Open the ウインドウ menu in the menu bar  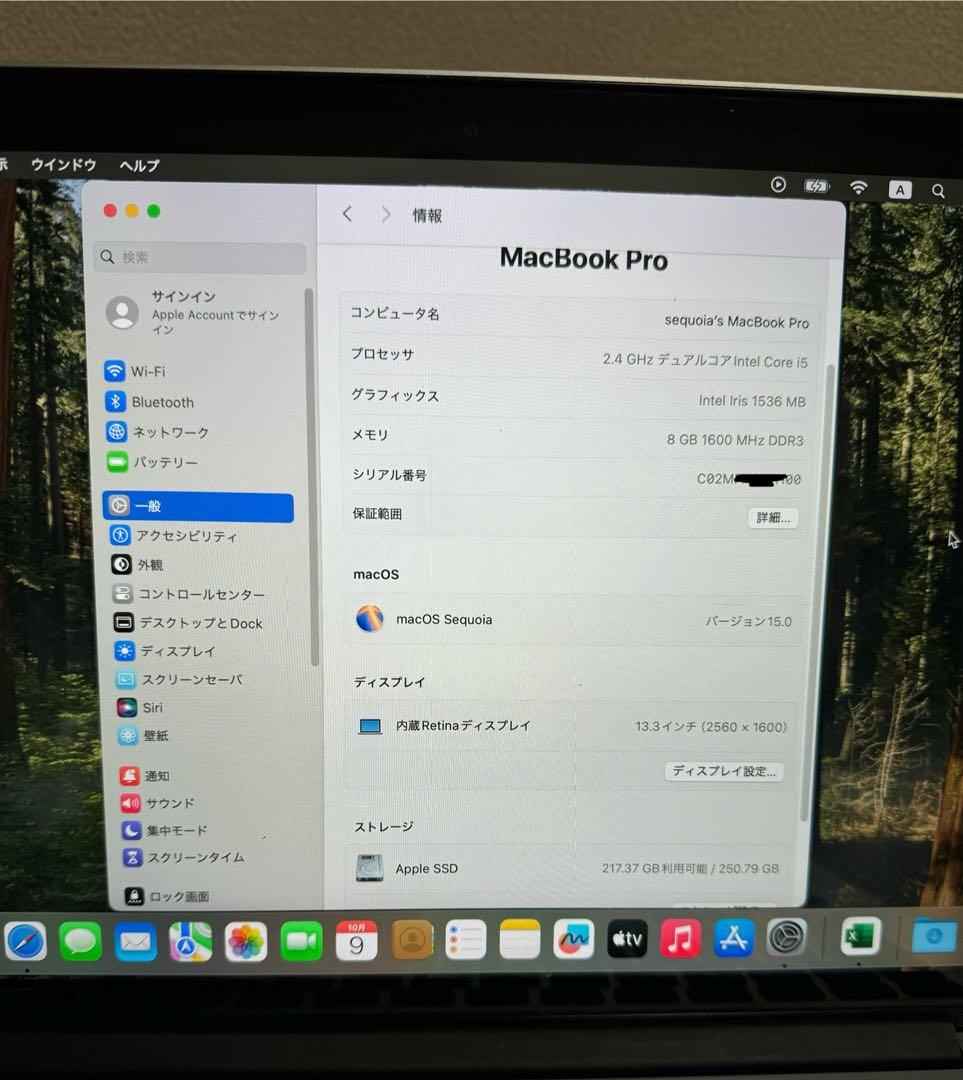tap(63, 164)
